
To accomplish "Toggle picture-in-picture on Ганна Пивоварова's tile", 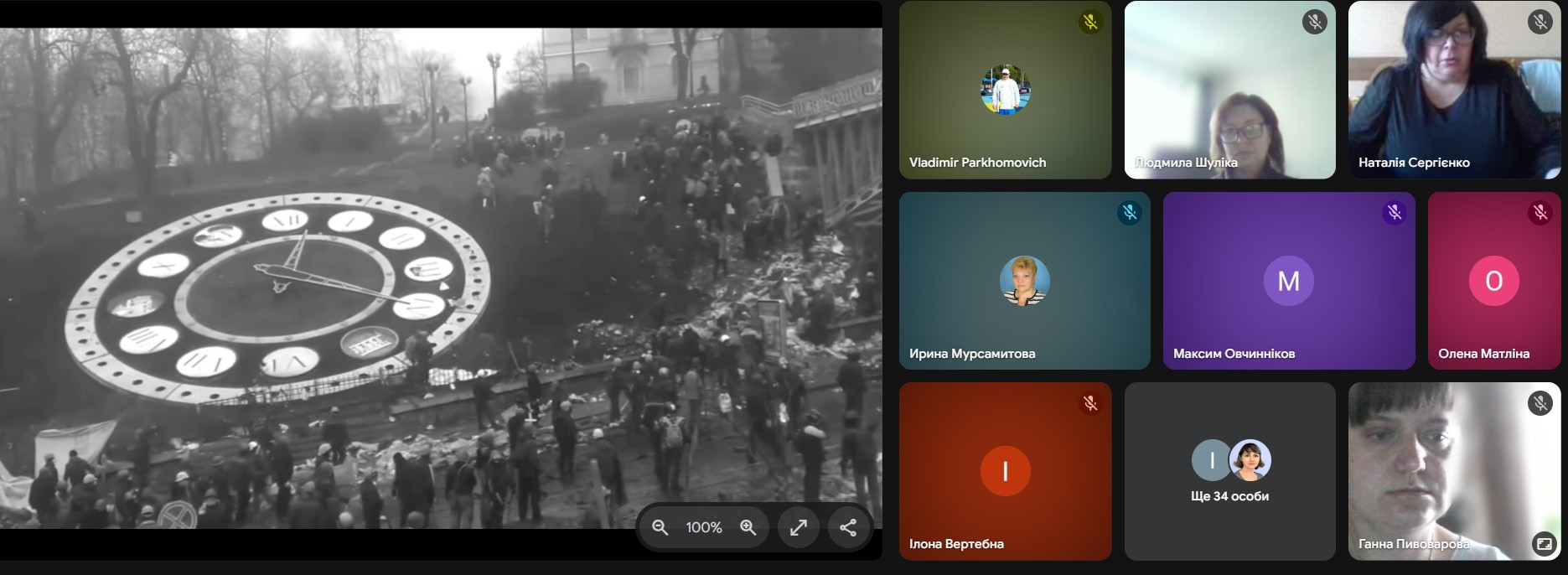I will pos(1543,544).
